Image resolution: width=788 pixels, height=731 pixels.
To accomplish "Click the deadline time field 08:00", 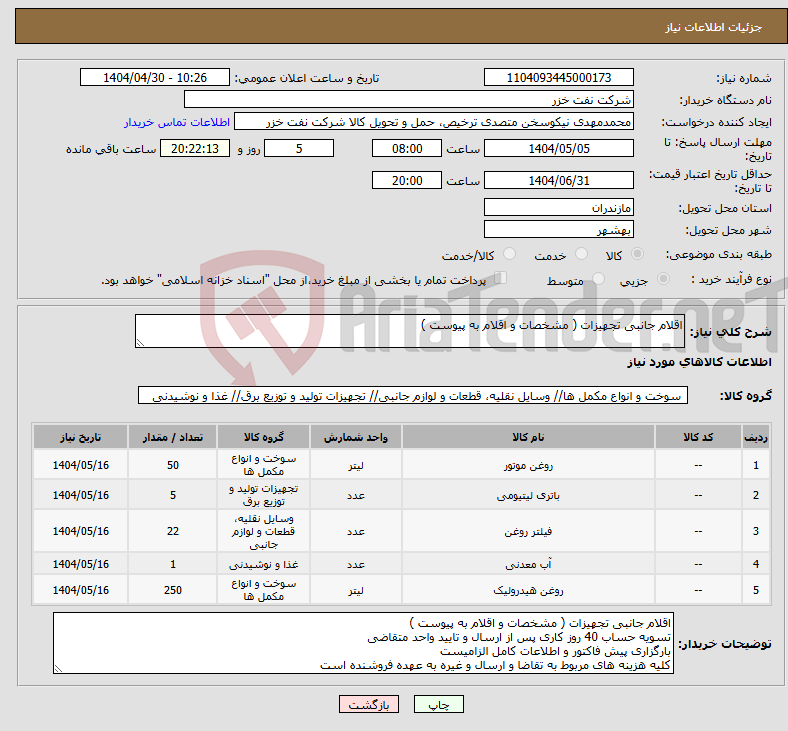I will coord(407,148).
